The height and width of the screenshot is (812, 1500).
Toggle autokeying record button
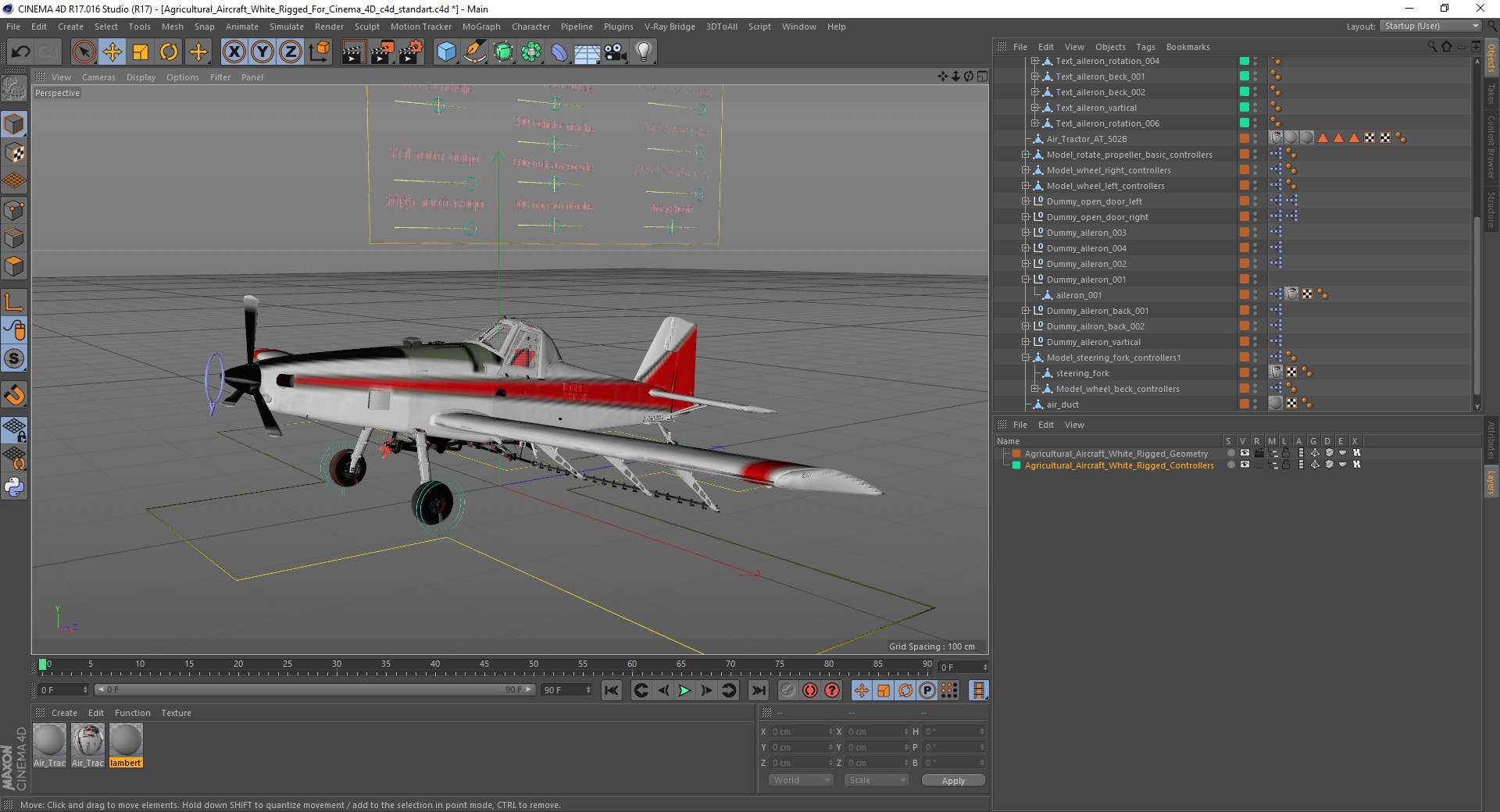pyautogui.click(x=810, y=690)
